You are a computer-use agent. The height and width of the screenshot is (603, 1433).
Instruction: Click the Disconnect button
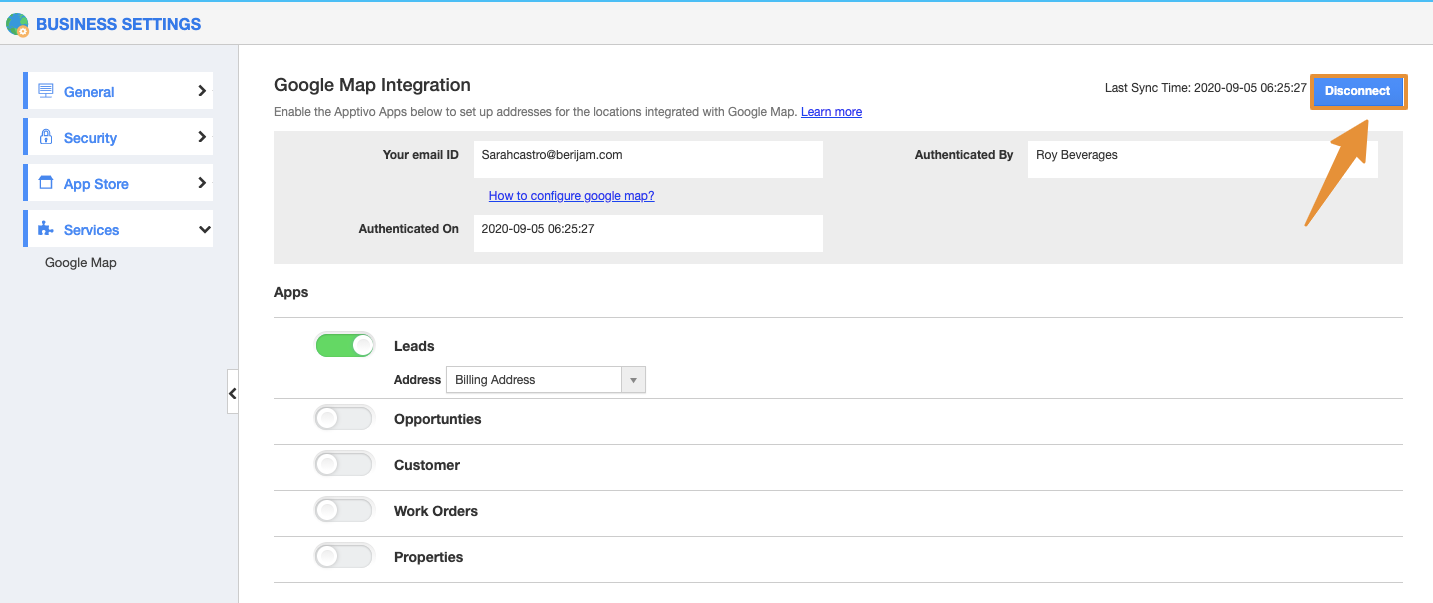click(x=1357, y=91)
